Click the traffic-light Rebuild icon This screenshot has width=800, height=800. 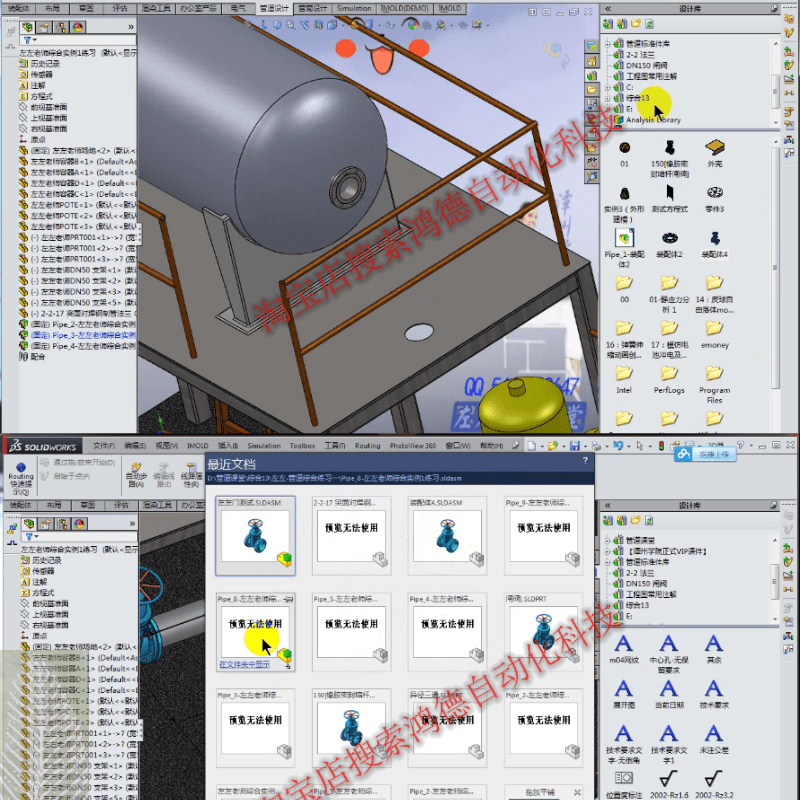click(x=661, y=446)
